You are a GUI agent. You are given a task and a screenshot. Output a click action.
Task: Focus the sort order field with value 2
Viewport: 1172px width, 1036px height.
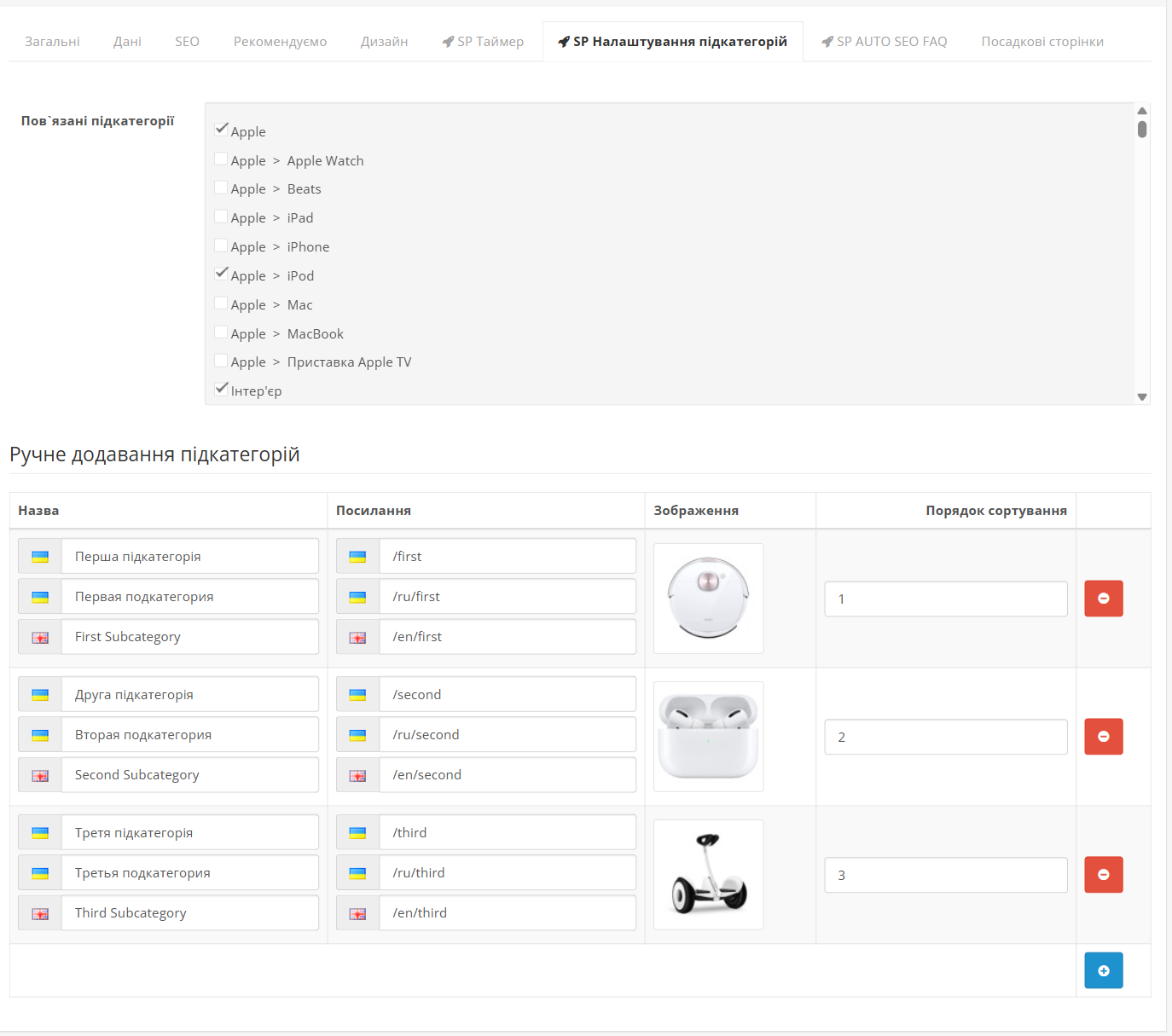click(x=946, y=737)
